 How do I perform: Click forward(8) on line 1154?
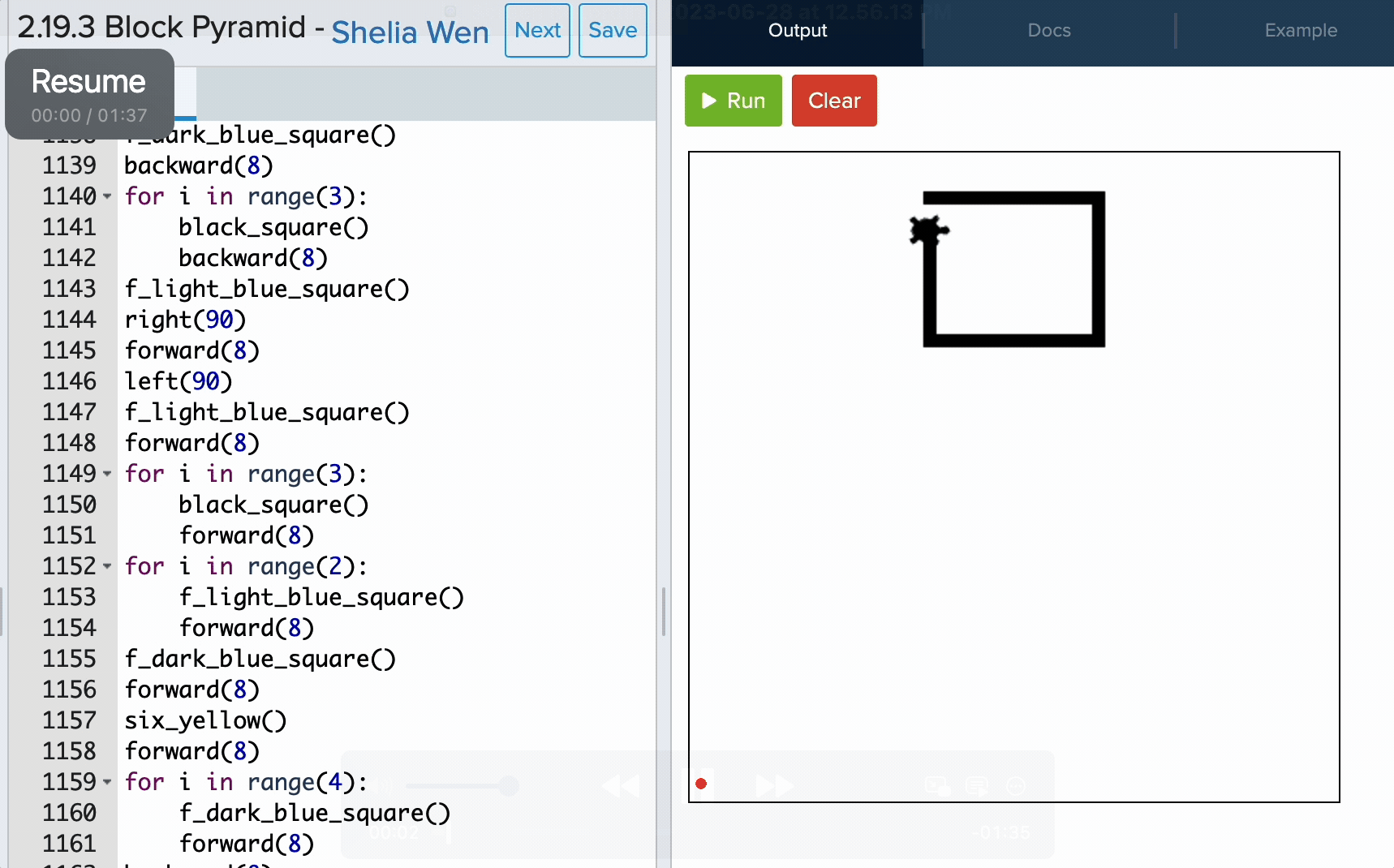point(247,628)
